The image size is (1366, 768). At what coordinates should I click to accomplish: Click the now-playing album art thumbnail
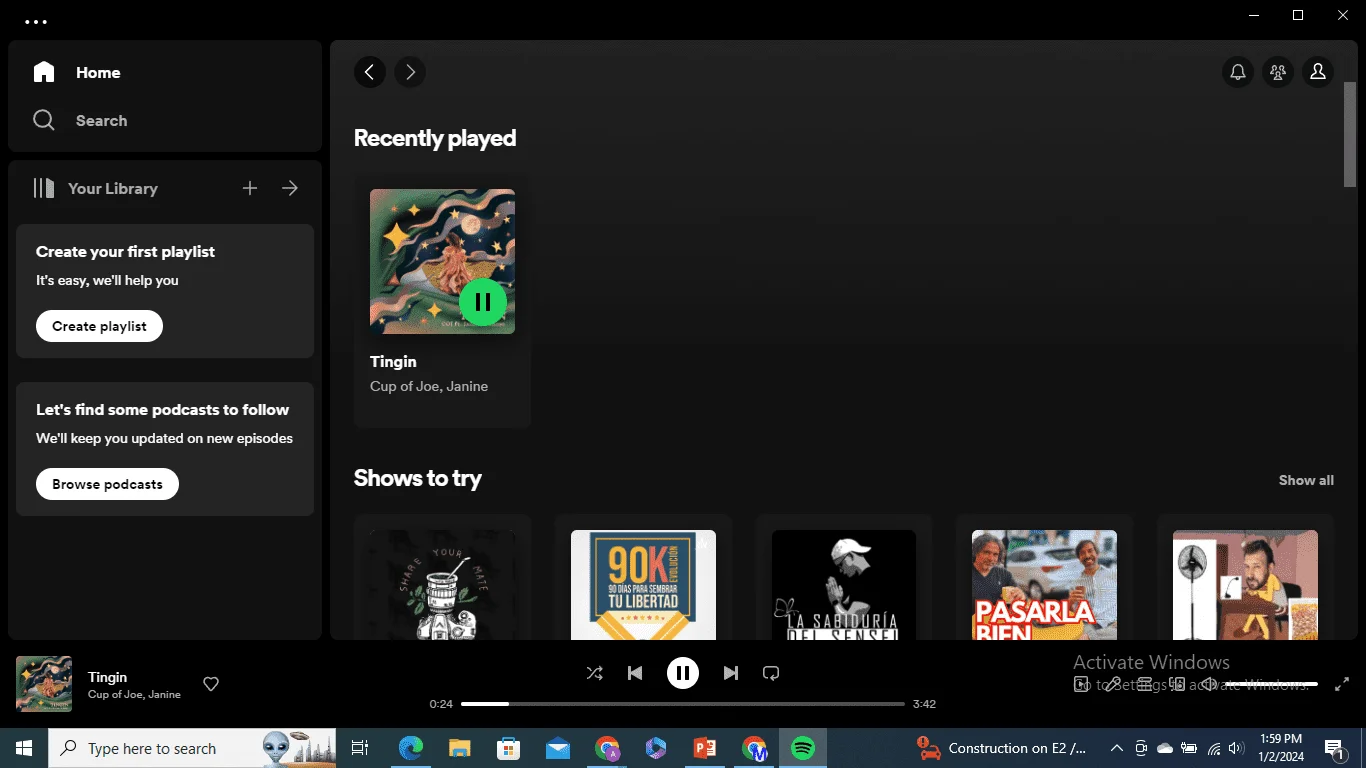point(44,684)
